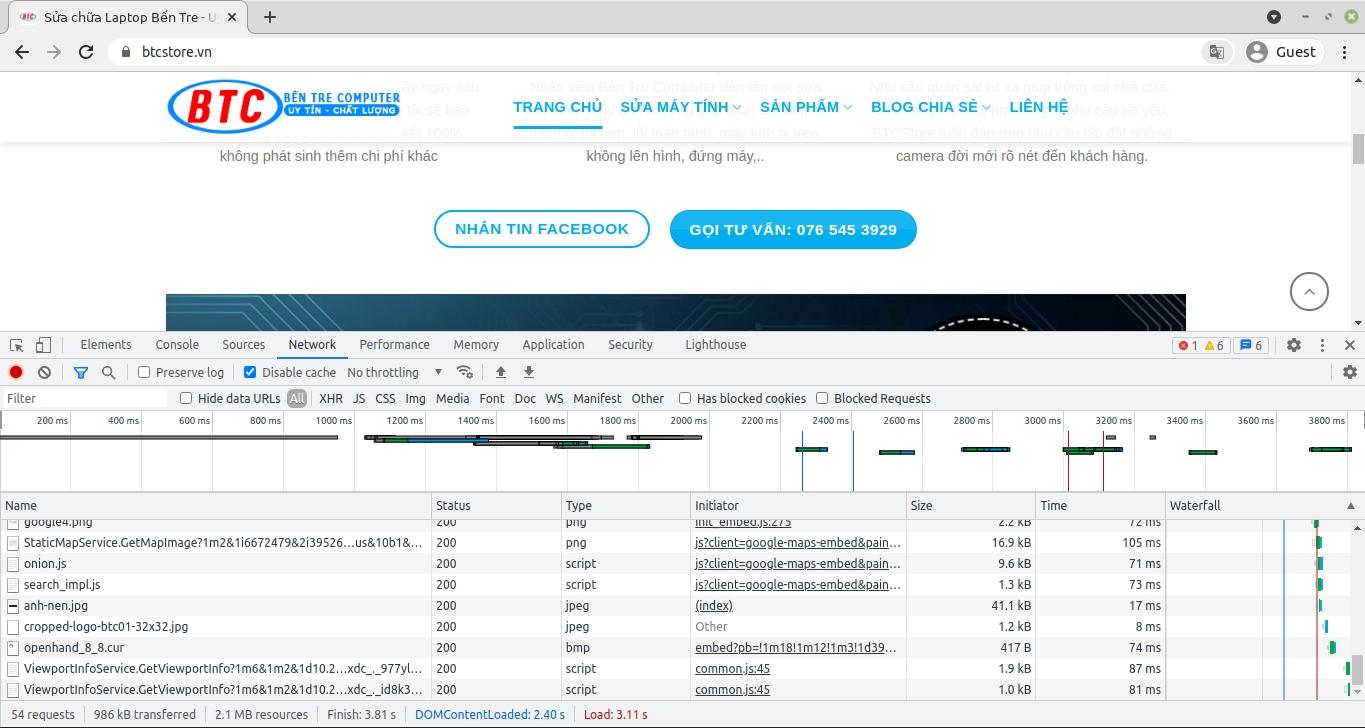Expand the BLOG CHIA SẺ menu
The image size is (1365, 728).
tap(930, 107)
